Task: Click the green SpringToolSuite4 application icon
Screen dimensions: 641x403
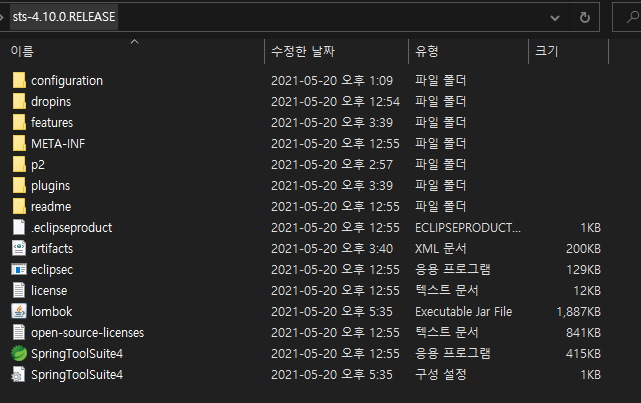Action: [x=19, y=354]
